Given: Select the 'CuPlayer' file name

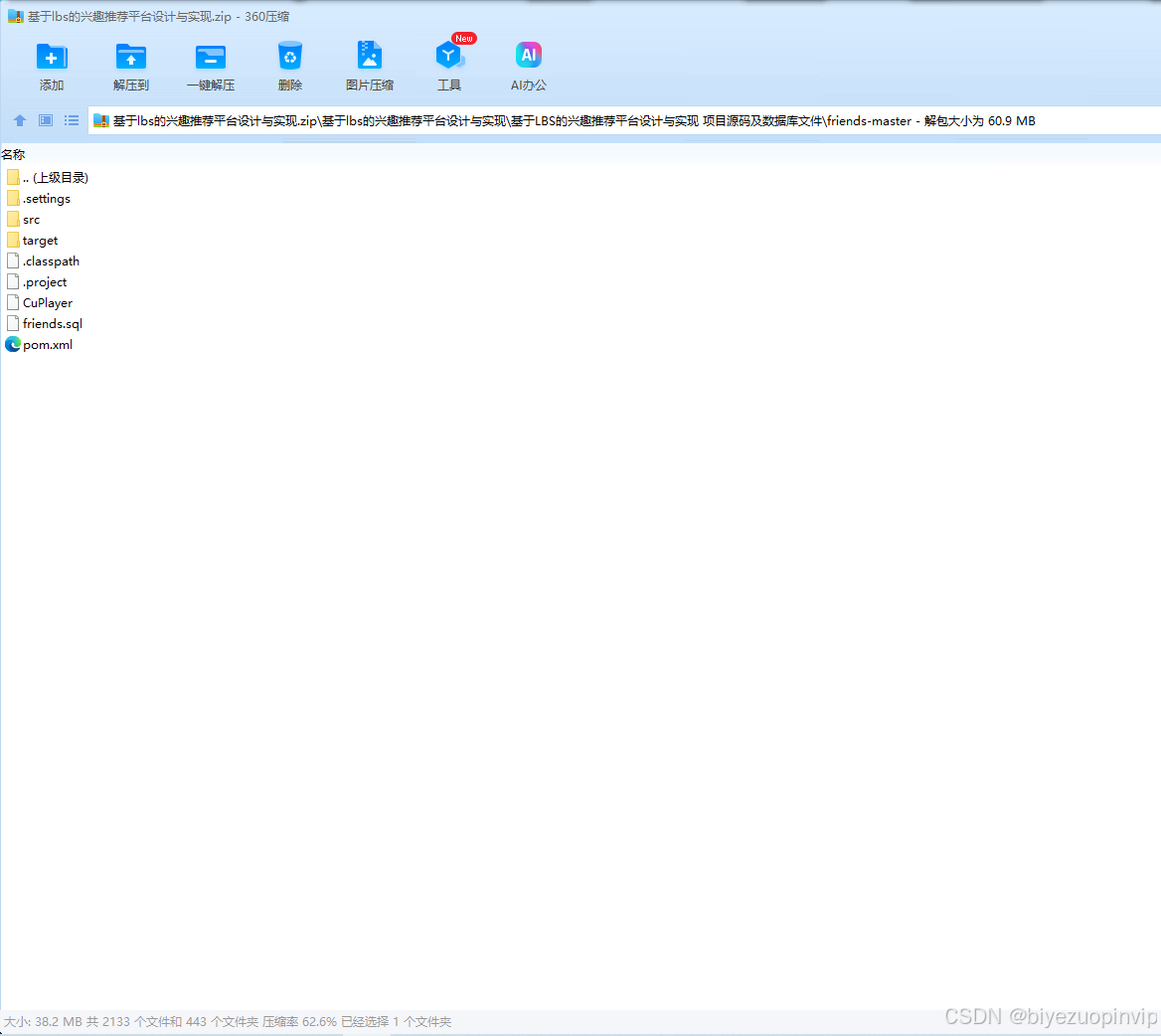Looking at the screenshot, I should click(x=48, y=303).
